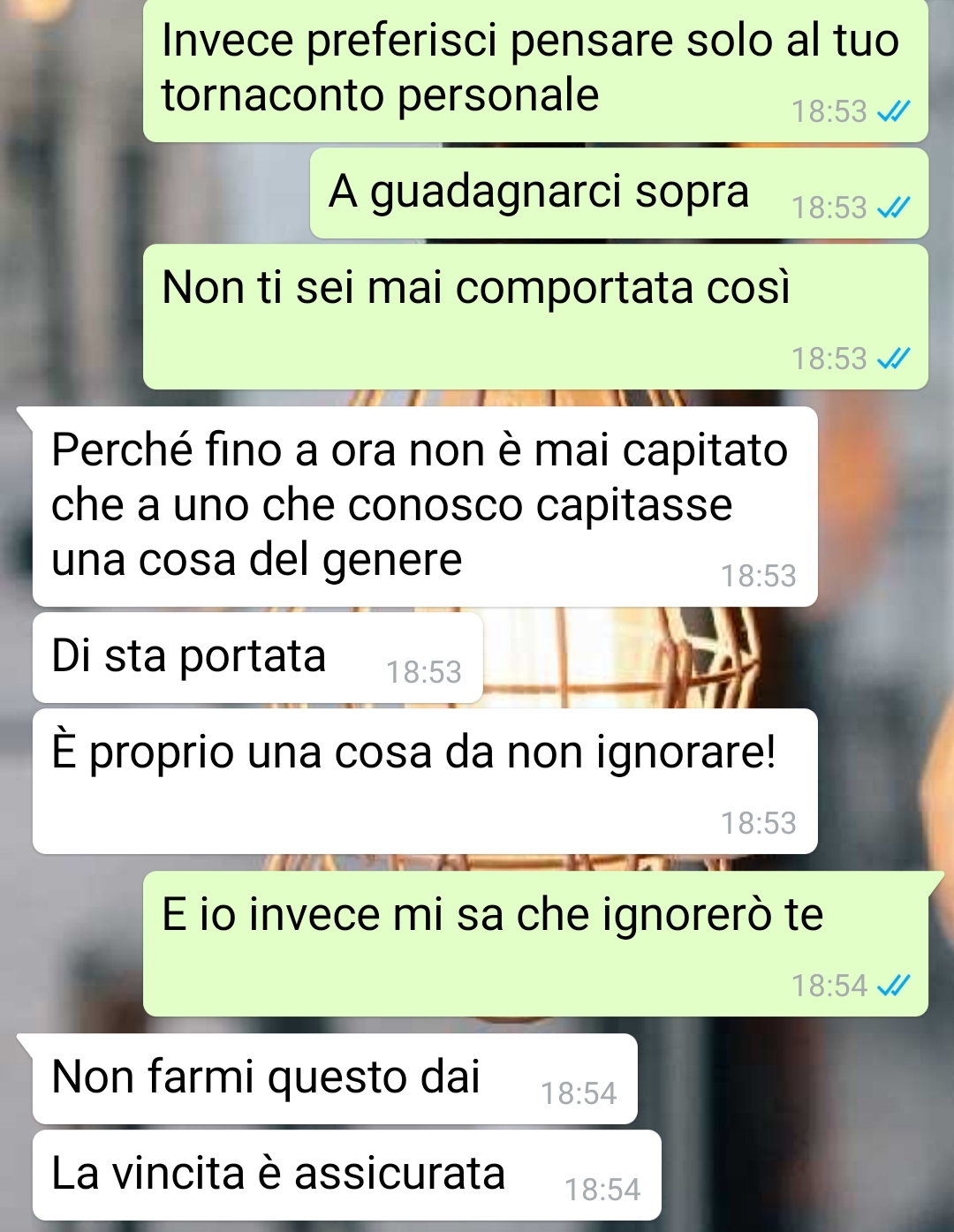Tap the 'Non ti sei mai comportata così' message
954x1232 pixels.
pyautogui.click(x=535, y=316)
